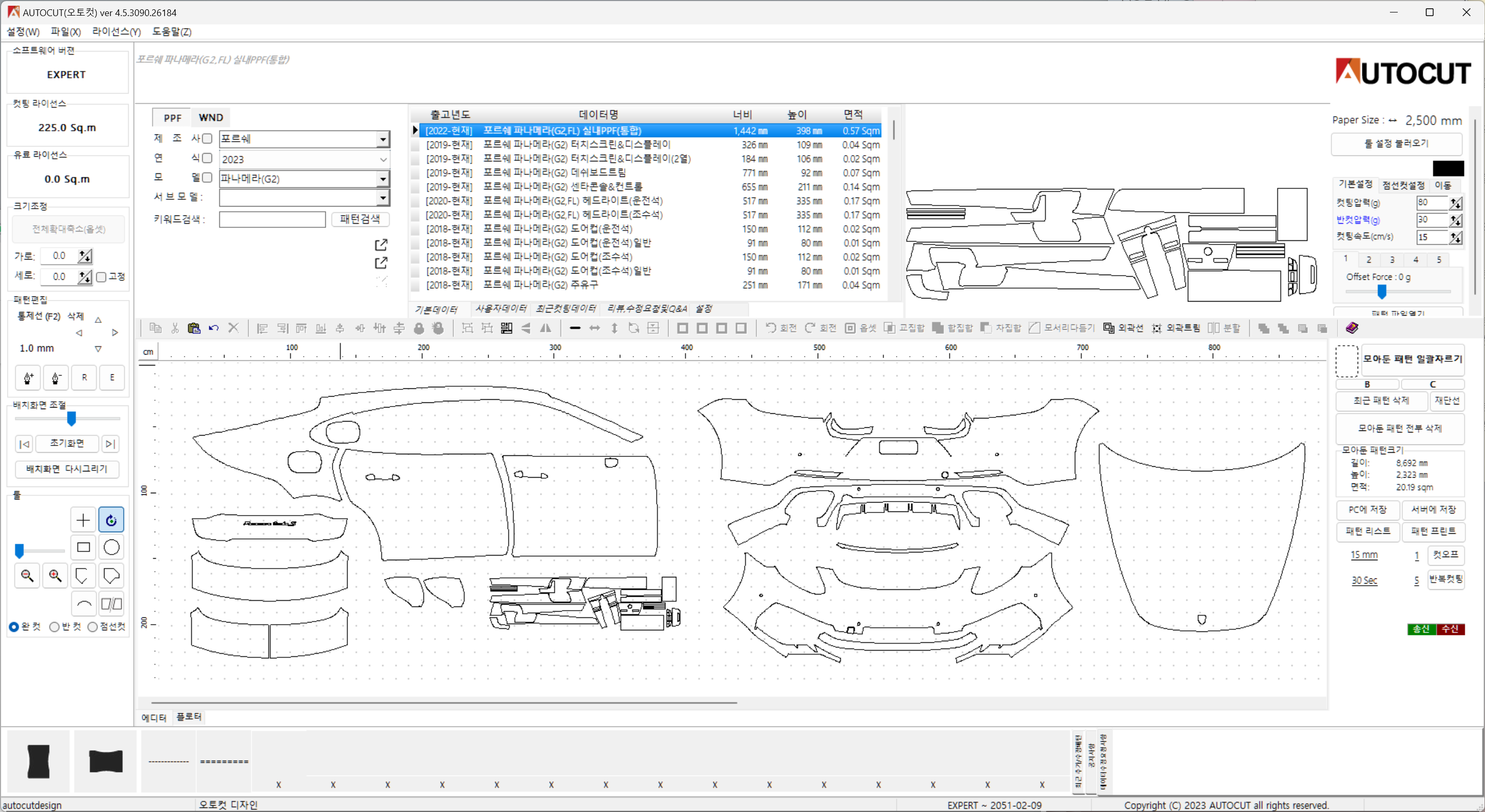
Task: Click 배치화면 다시그리기 button
Action: pos(67,469)
